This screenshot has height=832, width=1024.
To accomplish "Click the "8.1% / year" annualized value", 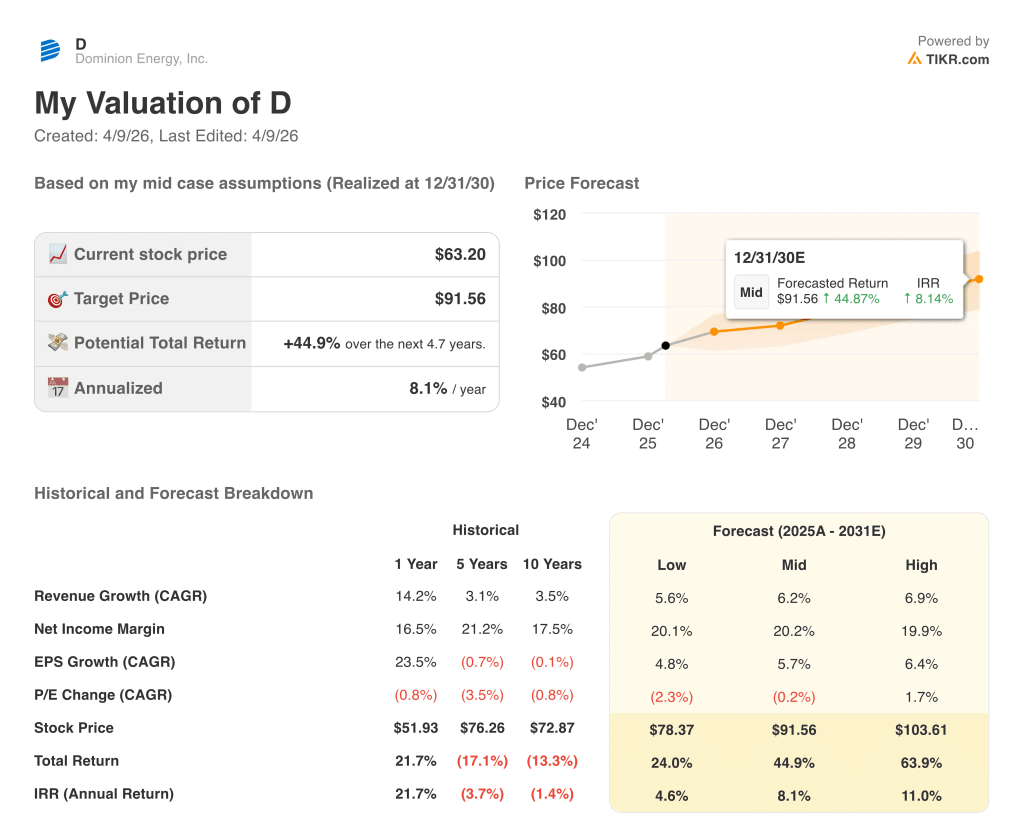I will [x=447, y=388].
